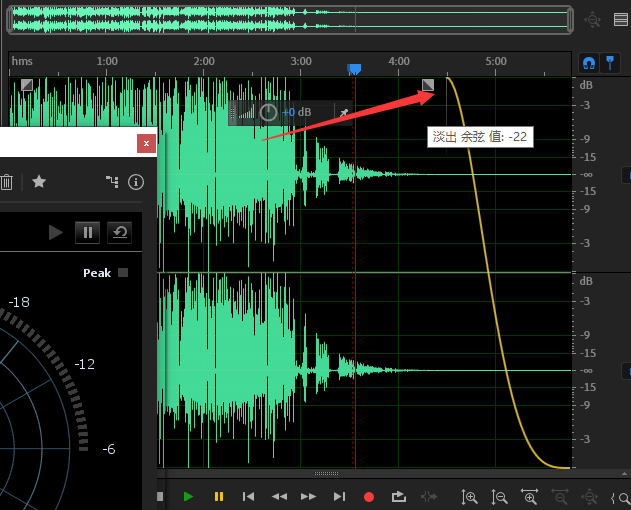
Task: Click the fade-out handle near 4:20
Action: [428, 85]
